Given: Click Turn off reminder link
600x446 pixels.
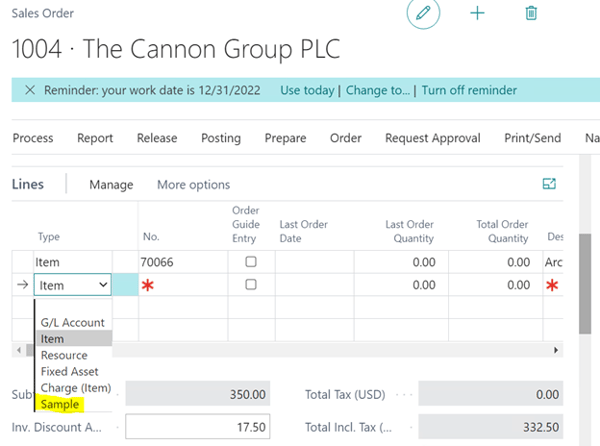Looking at the screenshot, I should click(x=469, y=90).
